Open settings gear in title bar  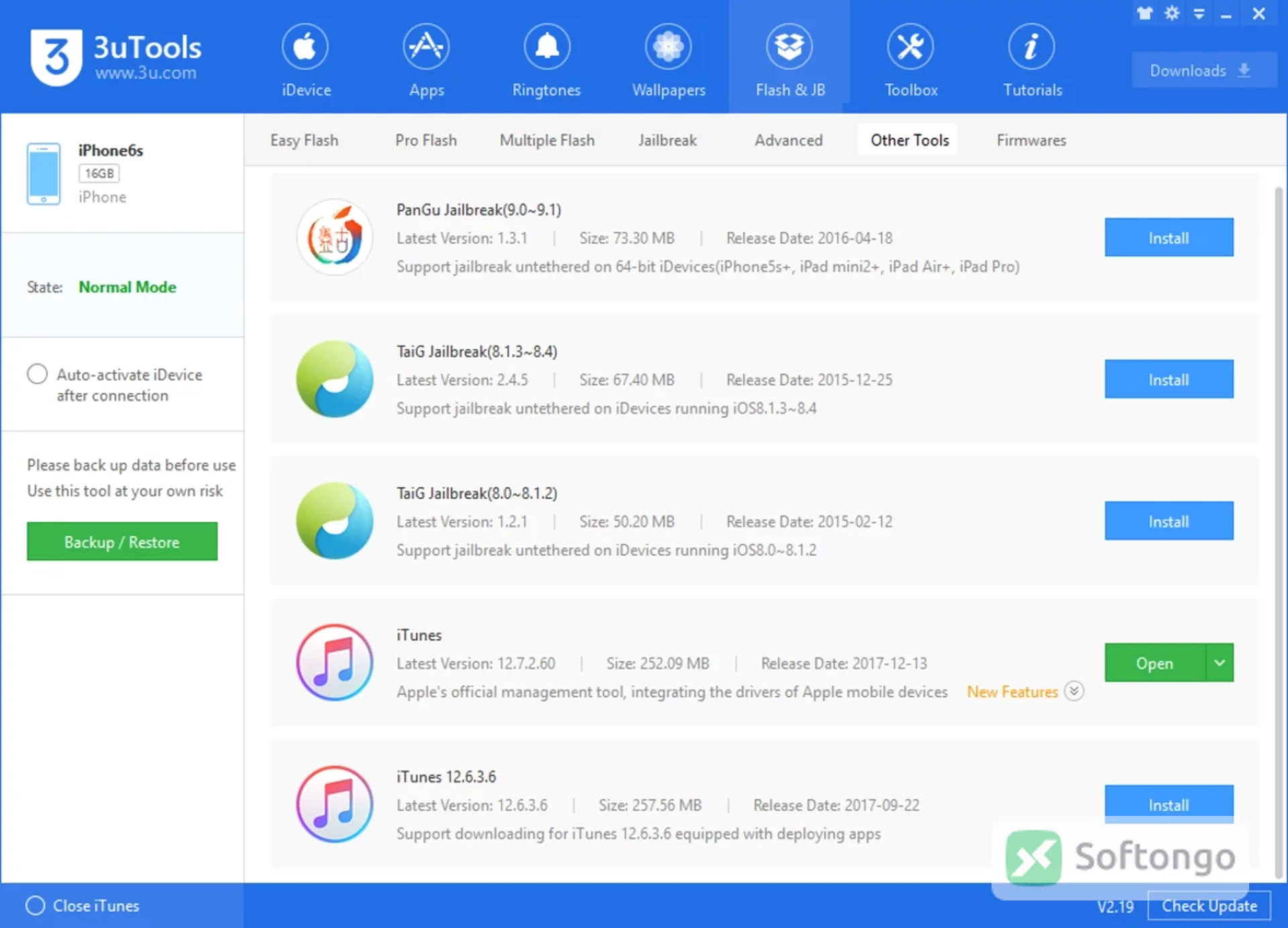(x=1172, y=13)
